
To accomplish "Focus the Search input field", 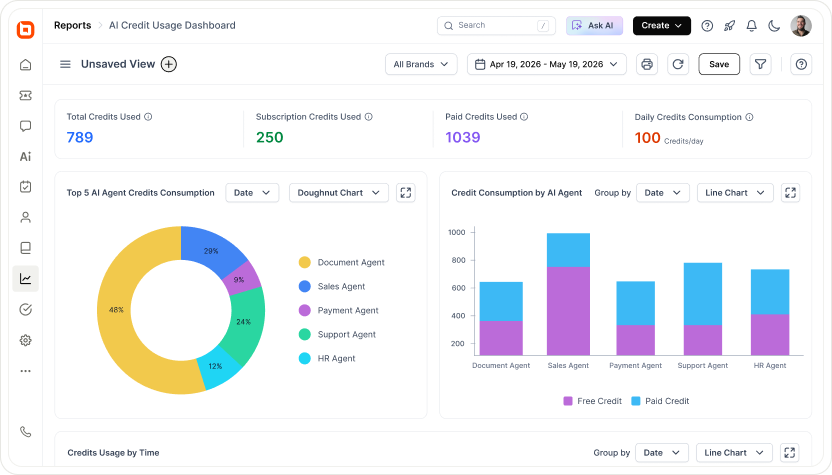I will pyautogui.click(x=496, y=25).
